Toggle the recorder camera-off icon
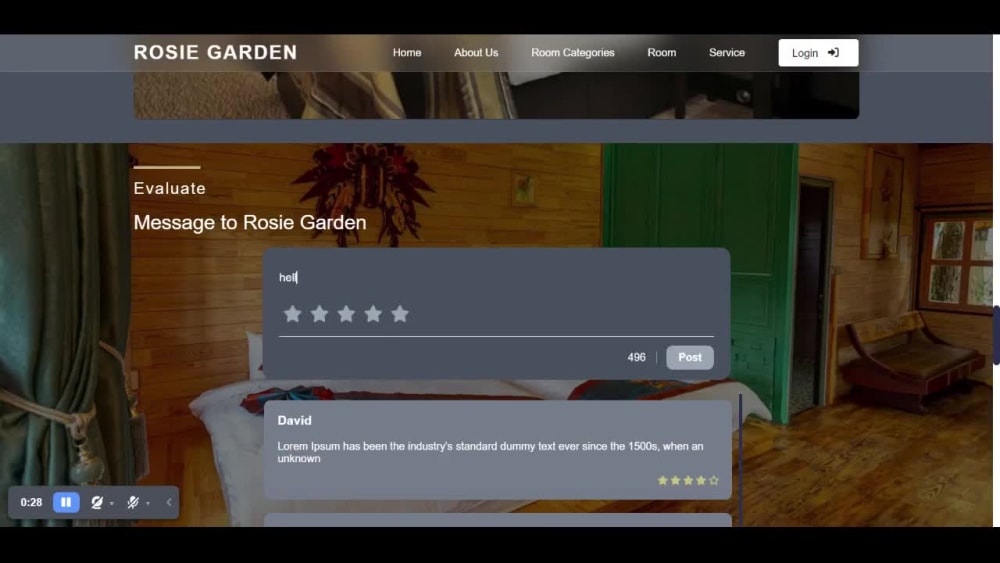Viewport: 1000px width, 563px height. 97,502
